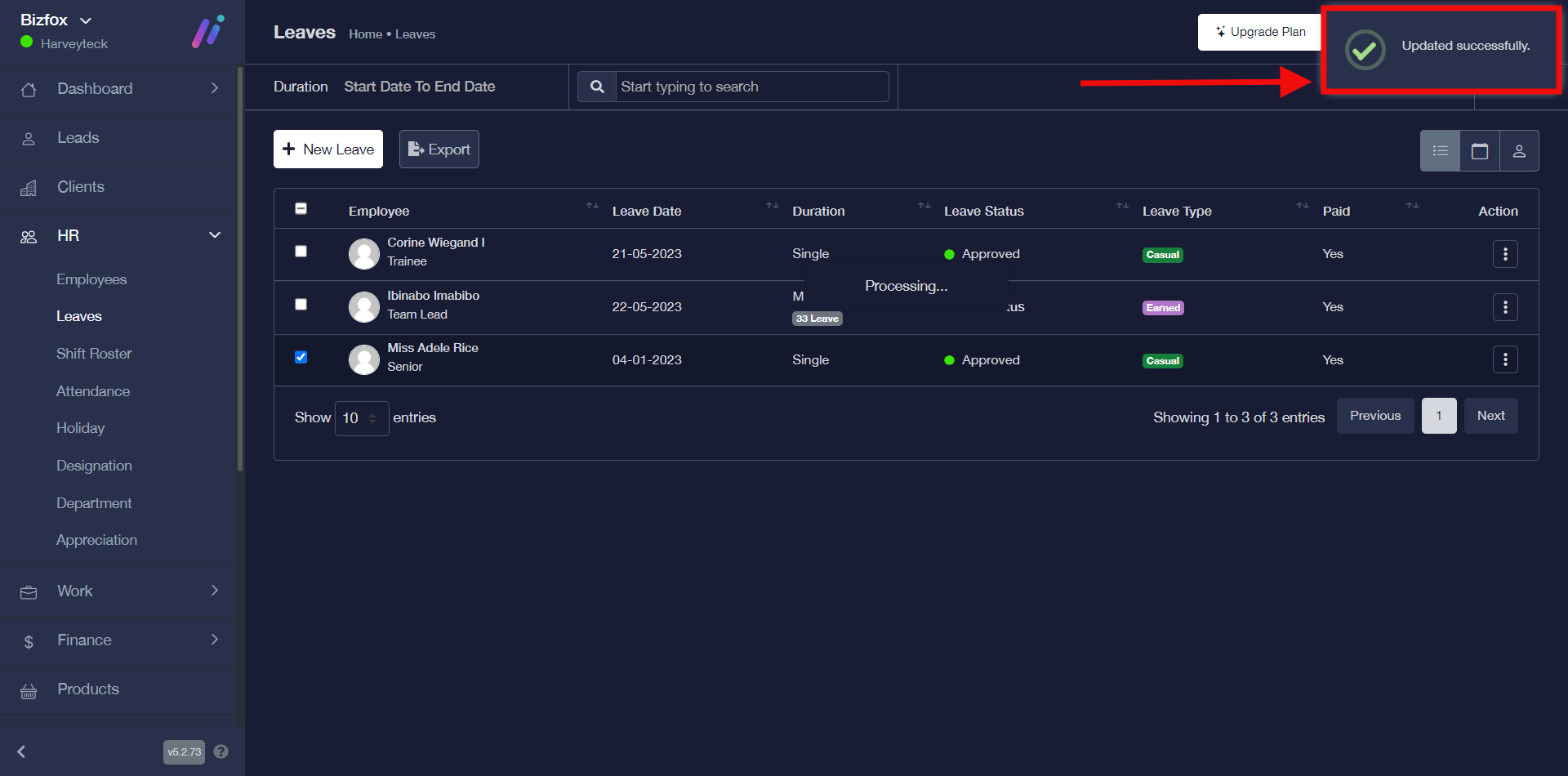Open the personal leaves view icon
The width and height of the screenshot is (1568, 776).
1518,151
